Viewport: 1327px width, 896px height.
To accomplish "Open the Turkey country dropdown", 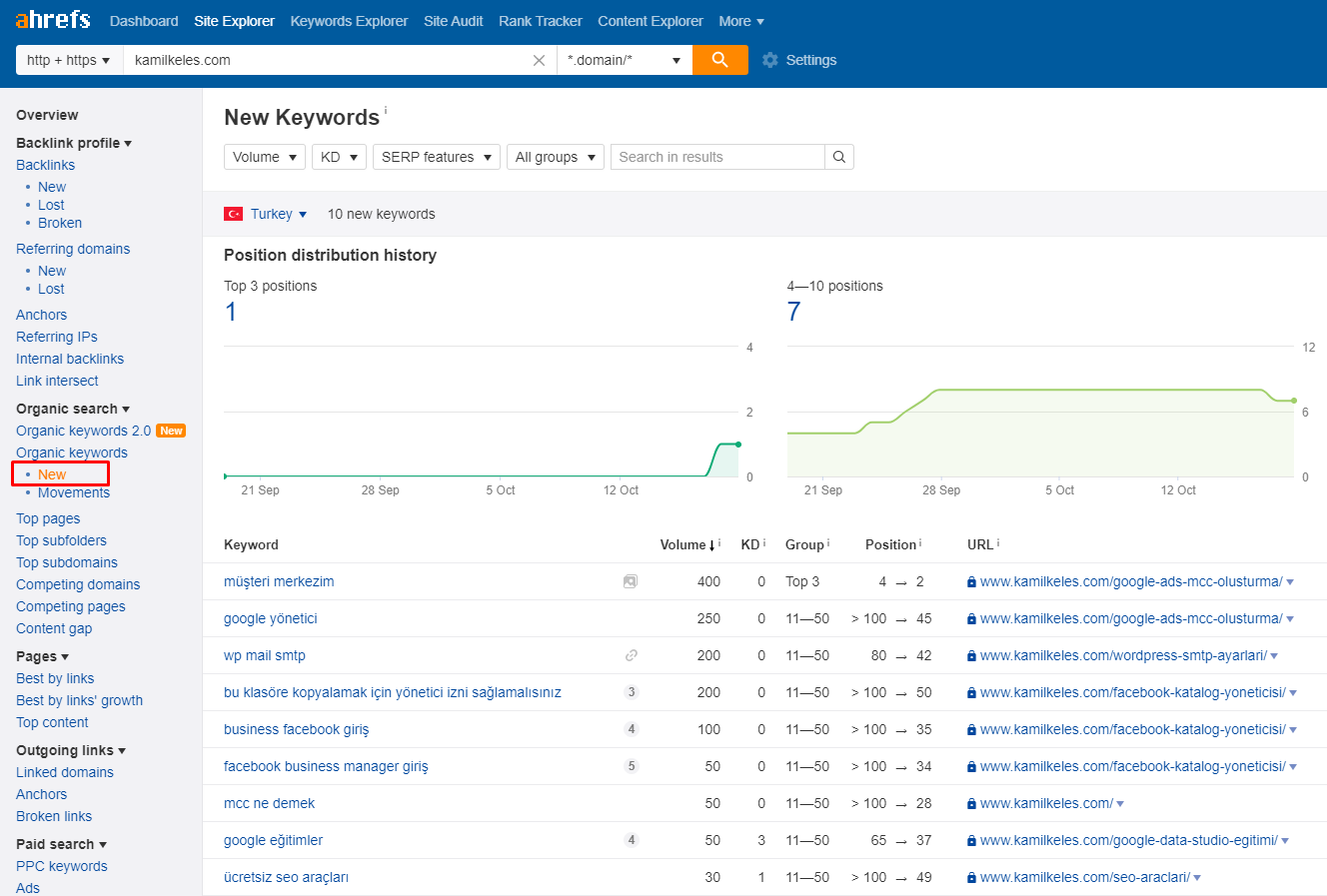I will coord(279,214).
